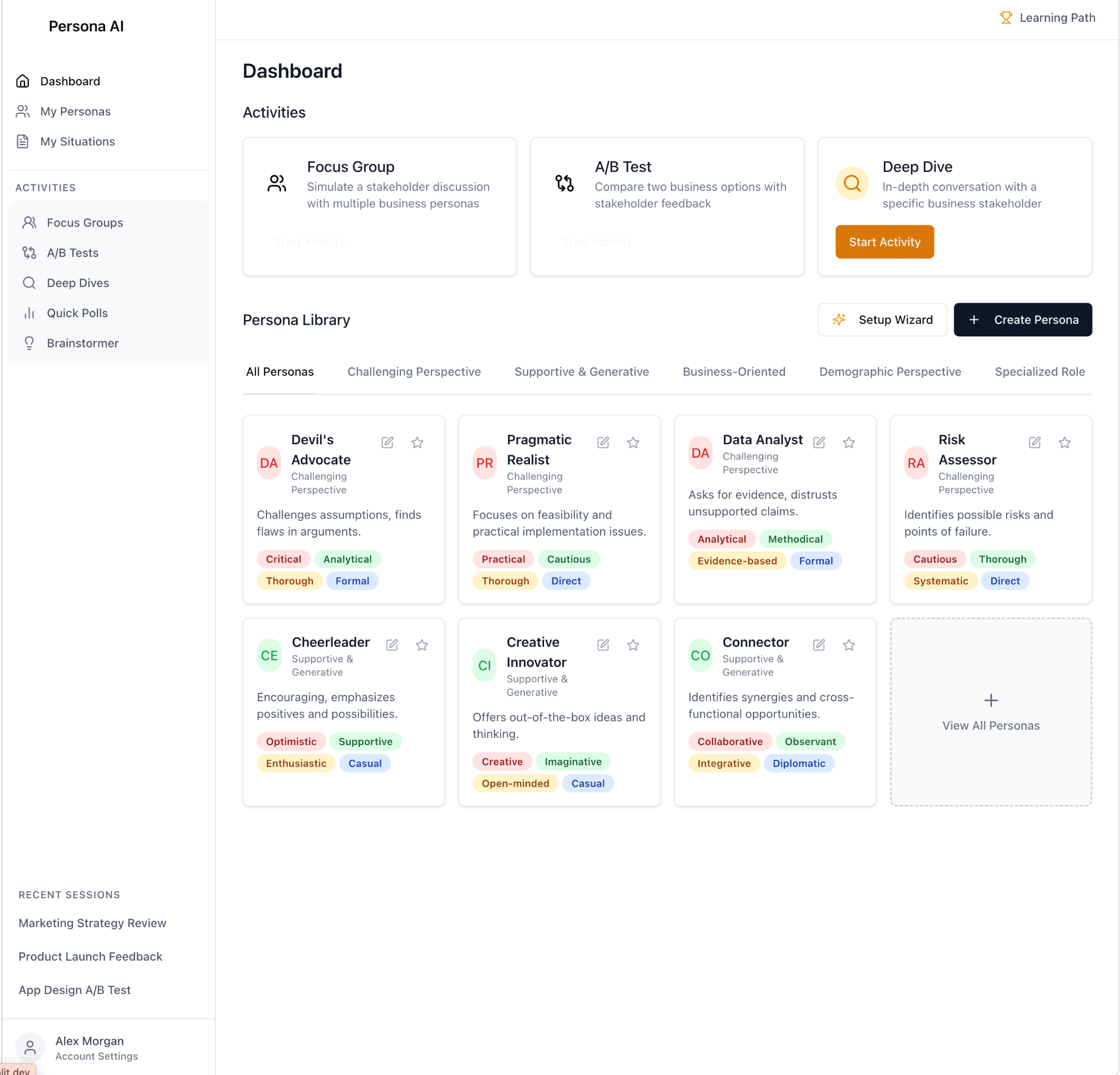The height and width of the screenshot is (1075, 1120).
Task: Open the Specialized Role tab
Action: point(1040,371)
